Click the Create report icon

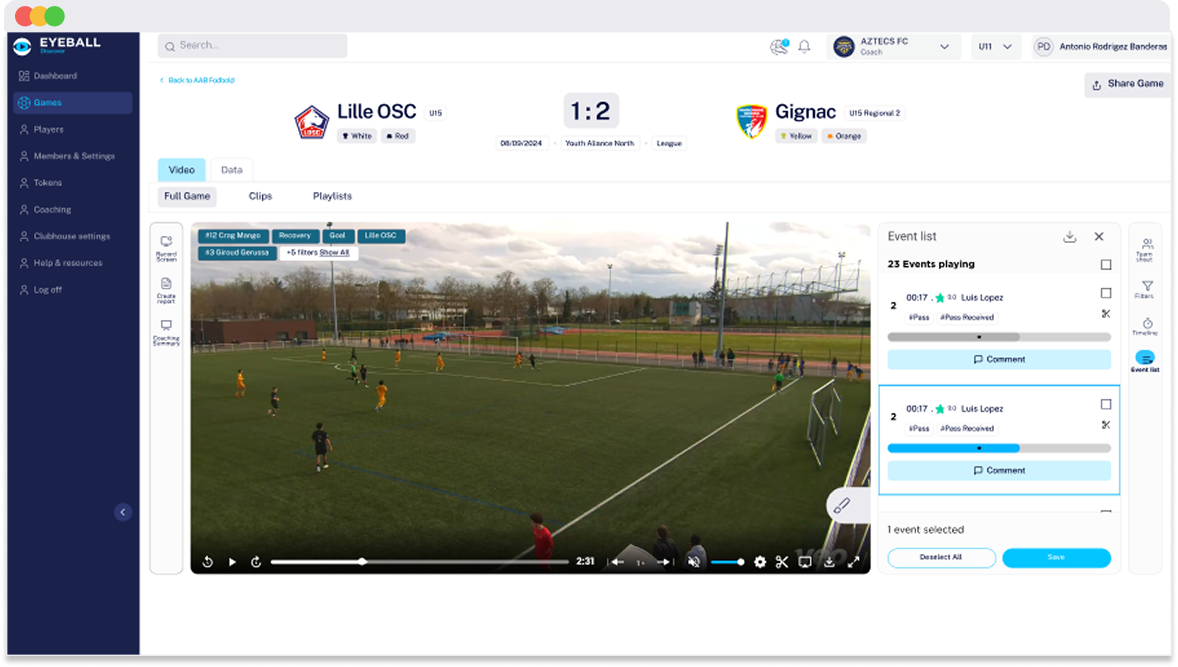tap(166, 288)
